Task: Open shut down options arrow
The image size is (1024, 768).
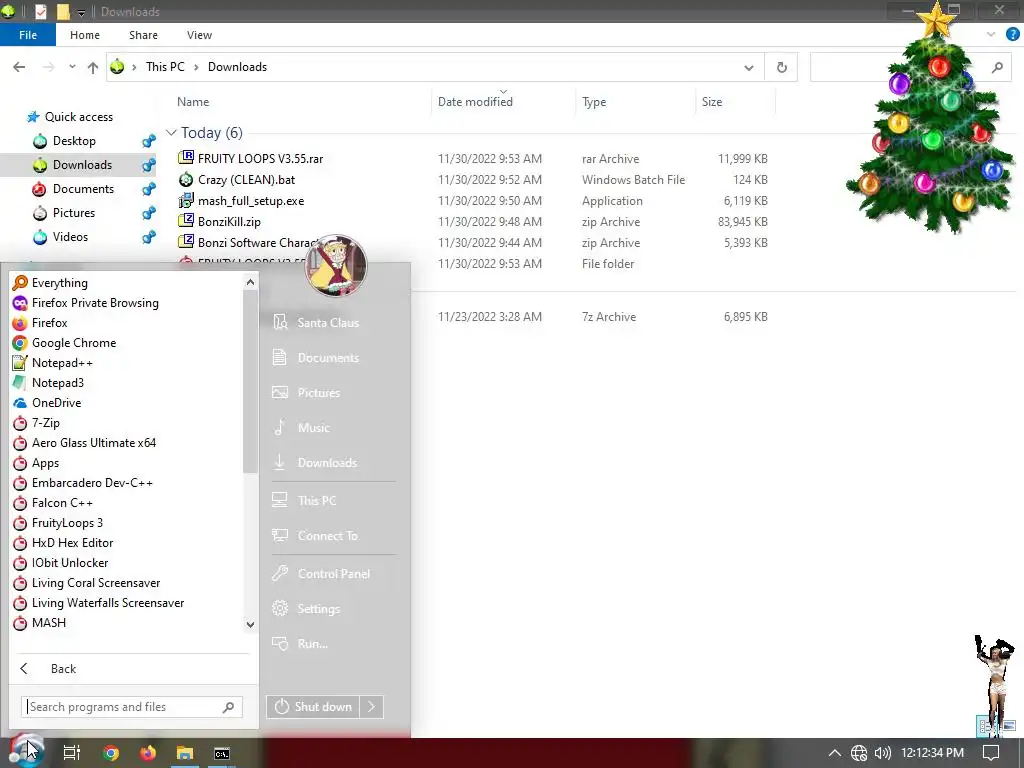Action: pyautogui.click(x=372, y=707)
